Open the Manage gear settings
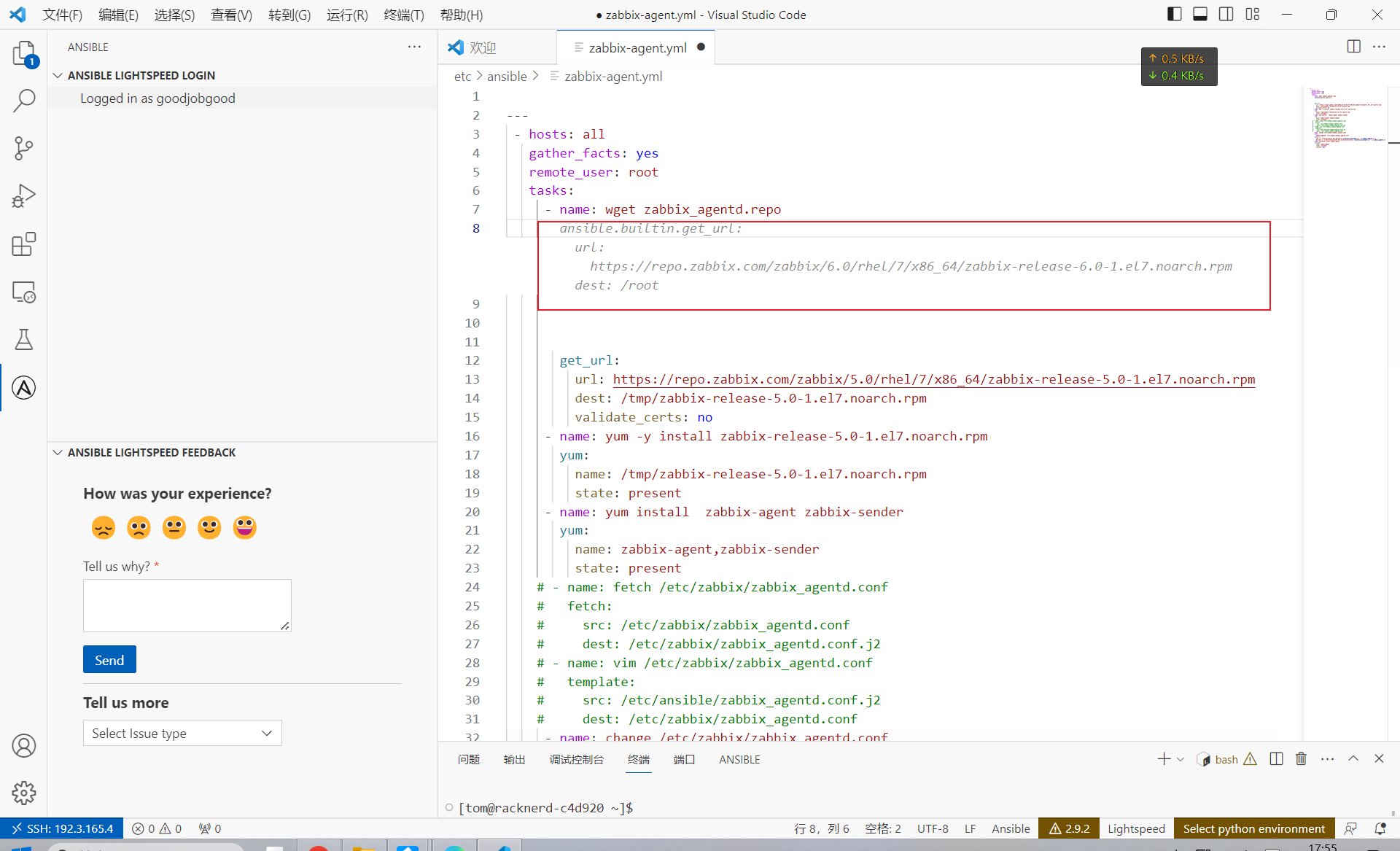 [x=23, y=793]
